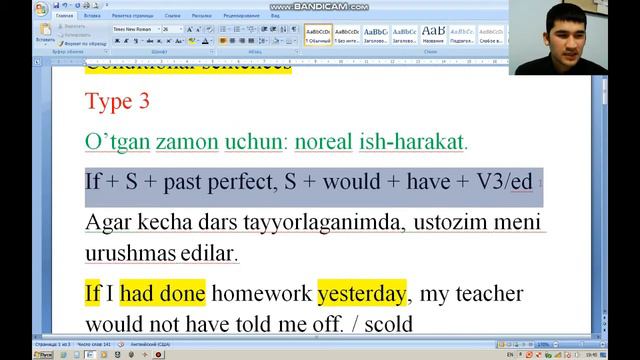Open the font size dropdown showing 26
Image resolution: width=640 pixels, height=360 pixels.
point(181,29)
